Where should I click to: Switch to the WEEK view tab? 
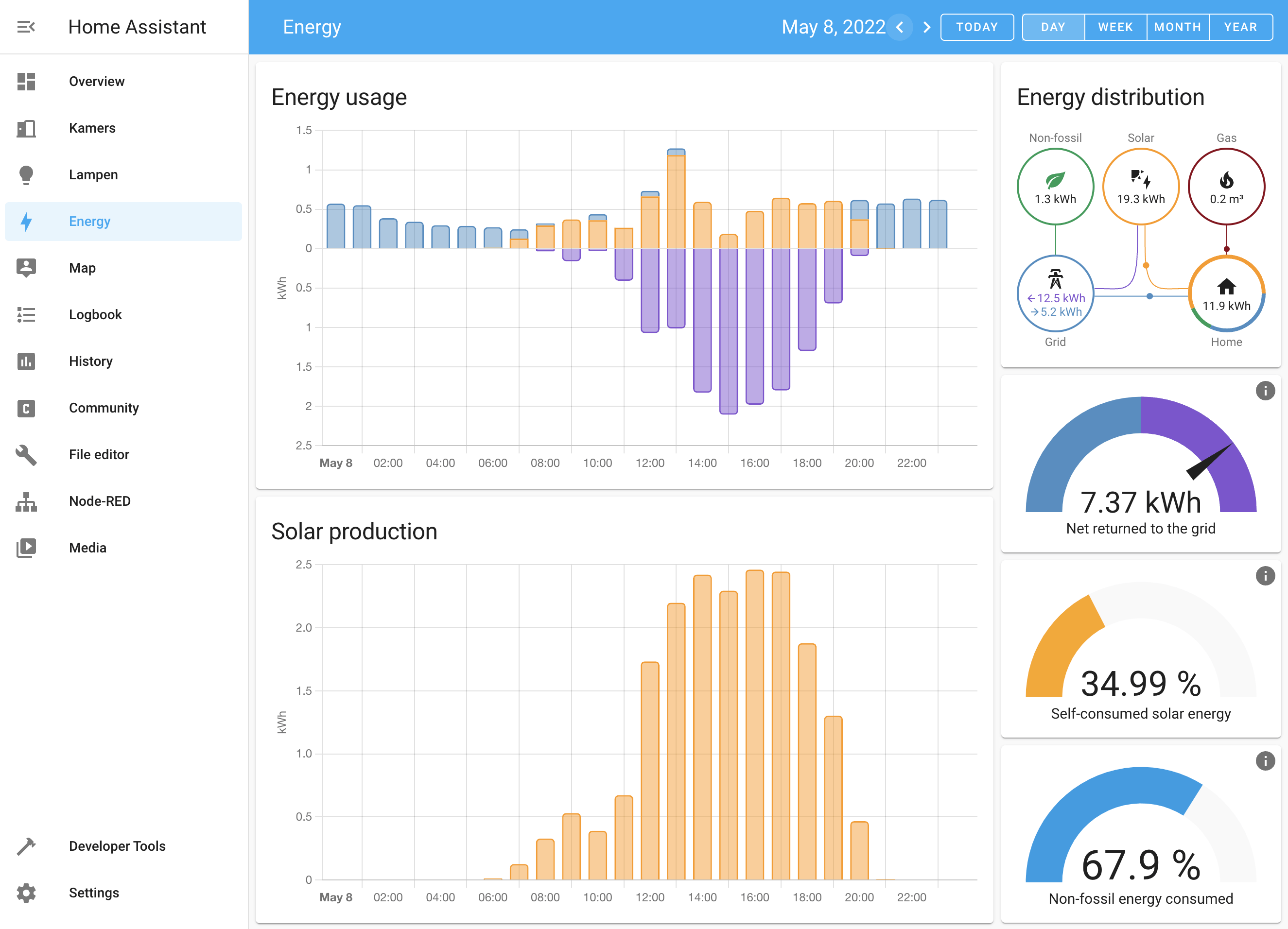point(1115,27)
